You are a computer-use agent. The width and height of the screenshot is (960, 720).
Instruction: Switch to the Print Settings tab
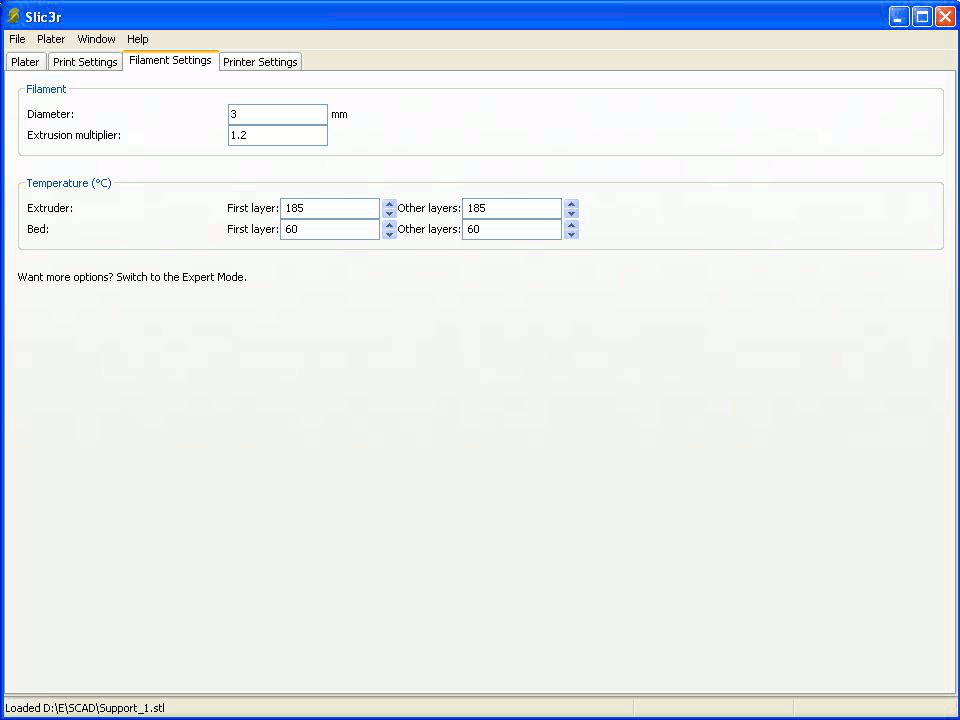point(85,62)
